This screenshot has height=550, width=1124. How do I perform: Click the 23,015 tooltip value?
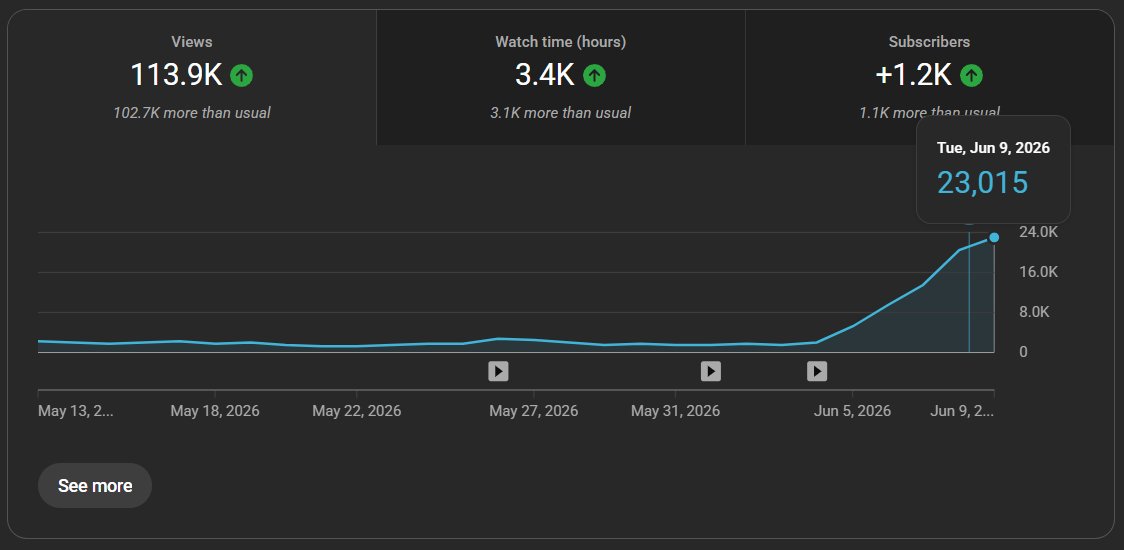pyautogui.click(x=983, y=183)
